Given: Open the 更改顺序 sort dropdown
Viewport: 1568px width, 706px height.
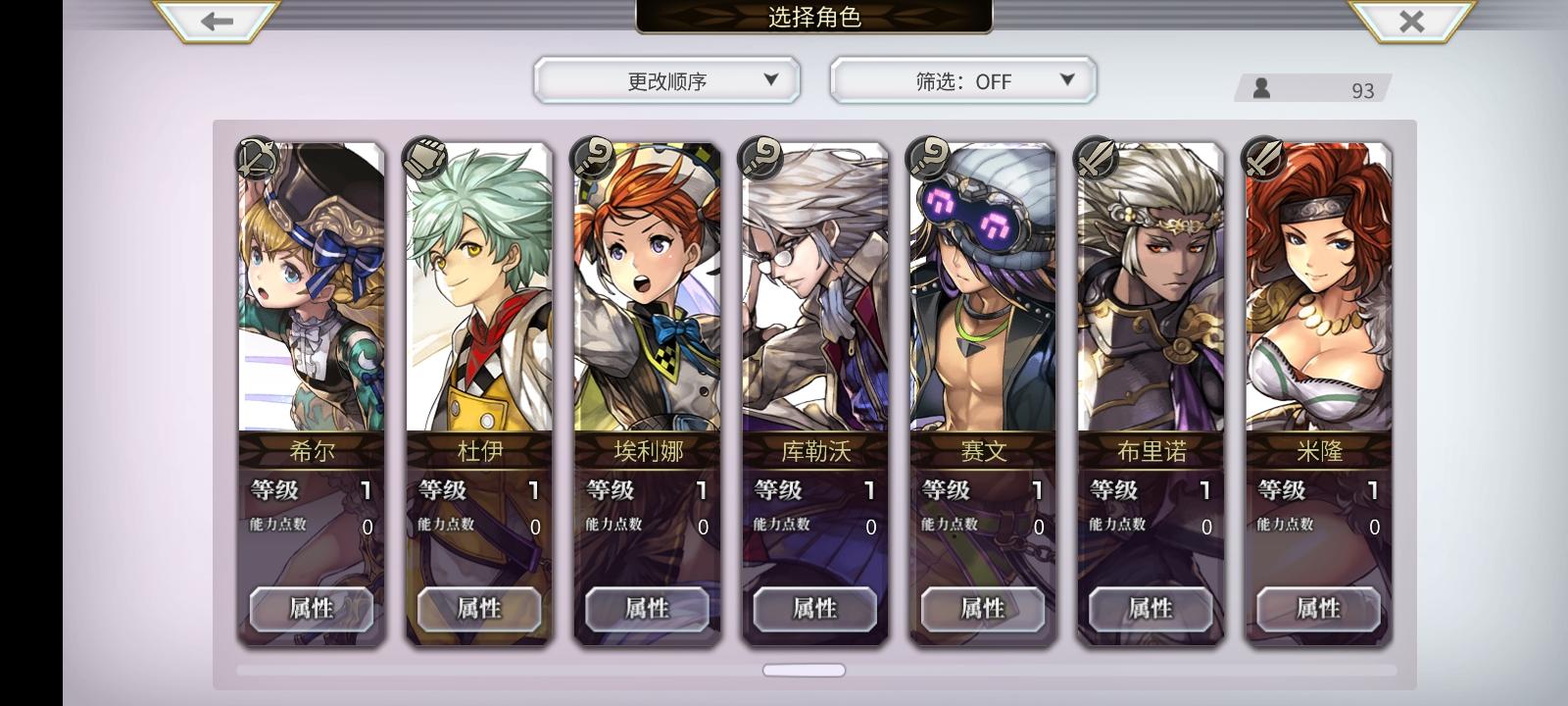Looking at the screenshot, I should coord(667,80).
